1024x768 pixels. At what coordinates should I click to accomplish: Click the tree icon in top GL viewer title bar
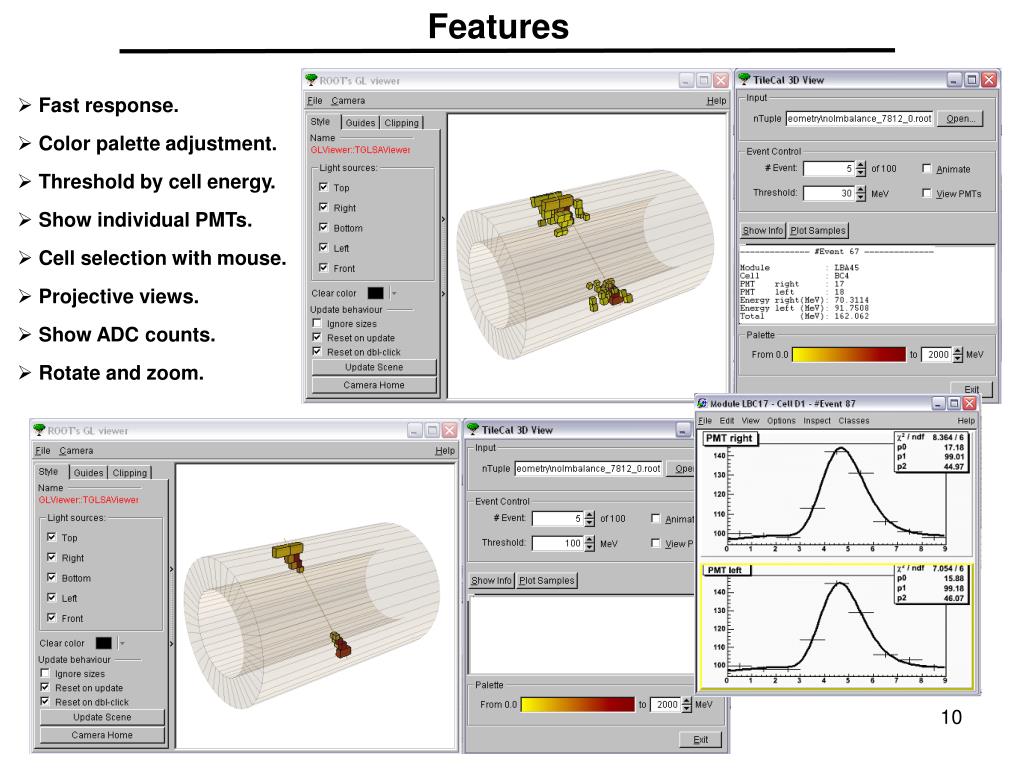(x=312, y=80)
